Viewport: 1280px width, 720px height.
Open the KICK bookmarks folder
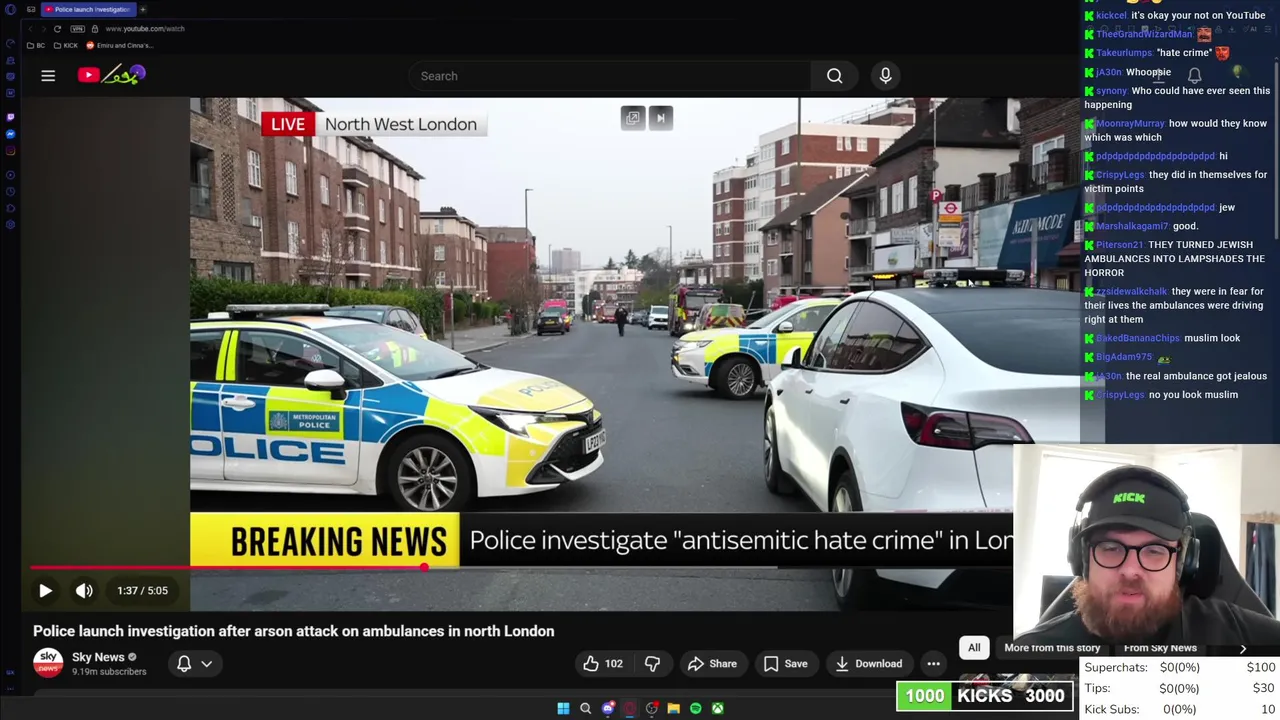coord(65,46)
